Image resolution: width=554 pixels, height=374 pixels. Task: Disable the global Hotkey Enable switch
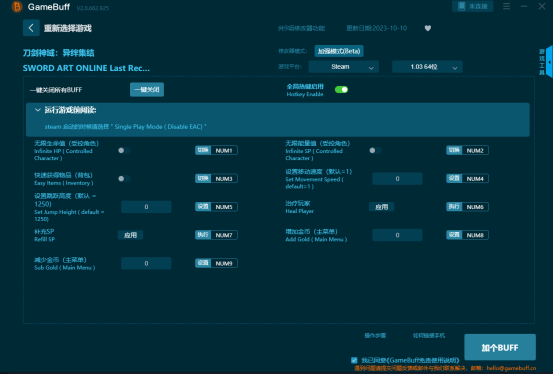click(341, 90)
